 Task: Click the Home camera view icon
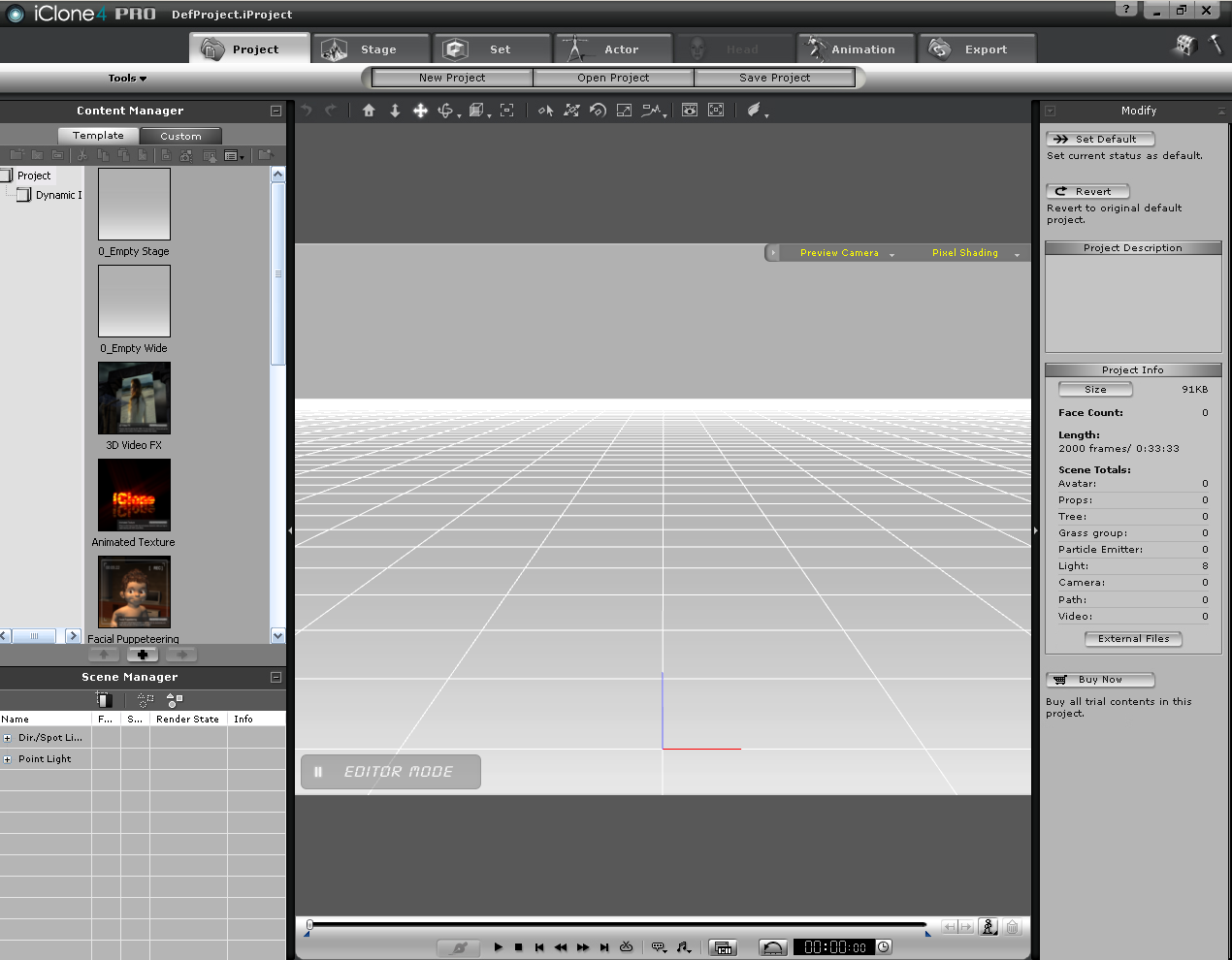(369, 111)
